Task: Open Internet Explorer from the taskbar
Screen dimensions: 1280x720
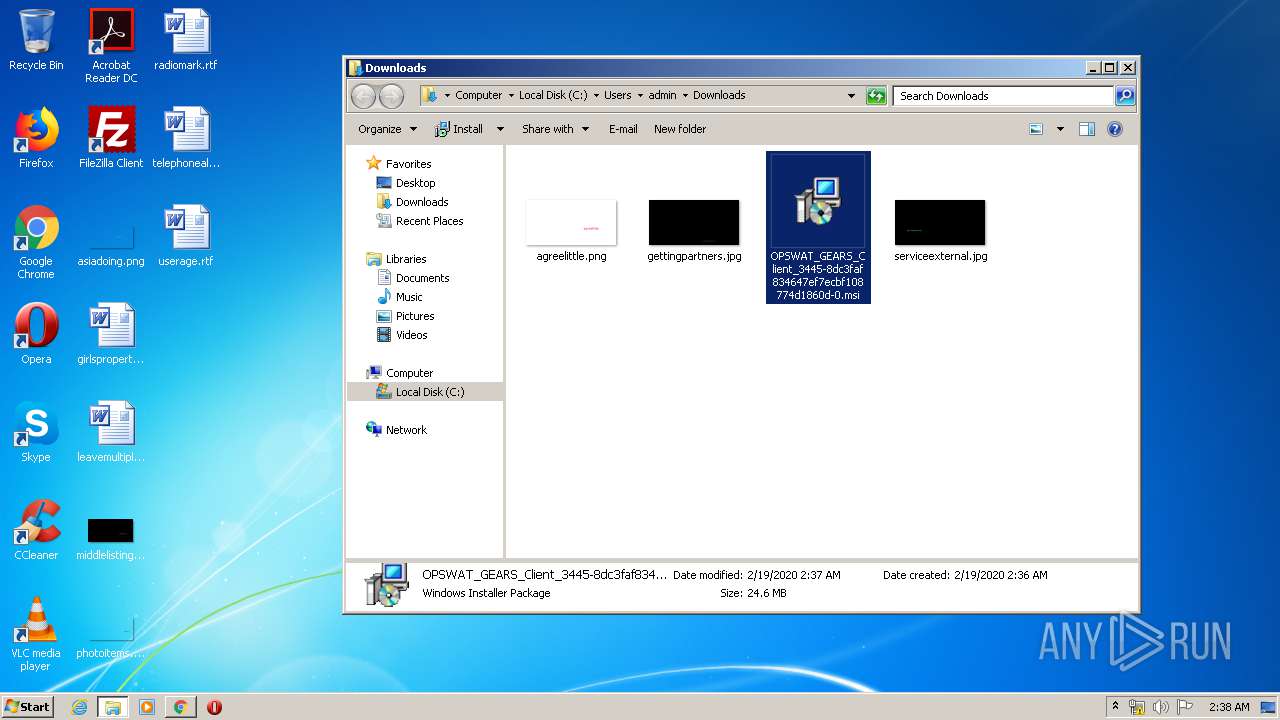Action: 80,707
